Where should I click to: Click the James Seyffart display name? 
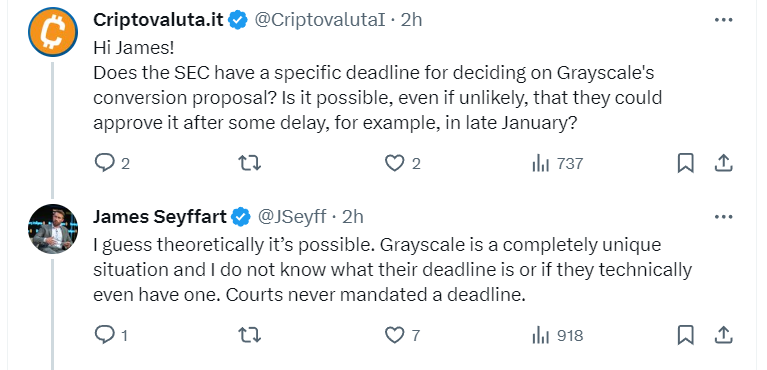pos(159,216)
